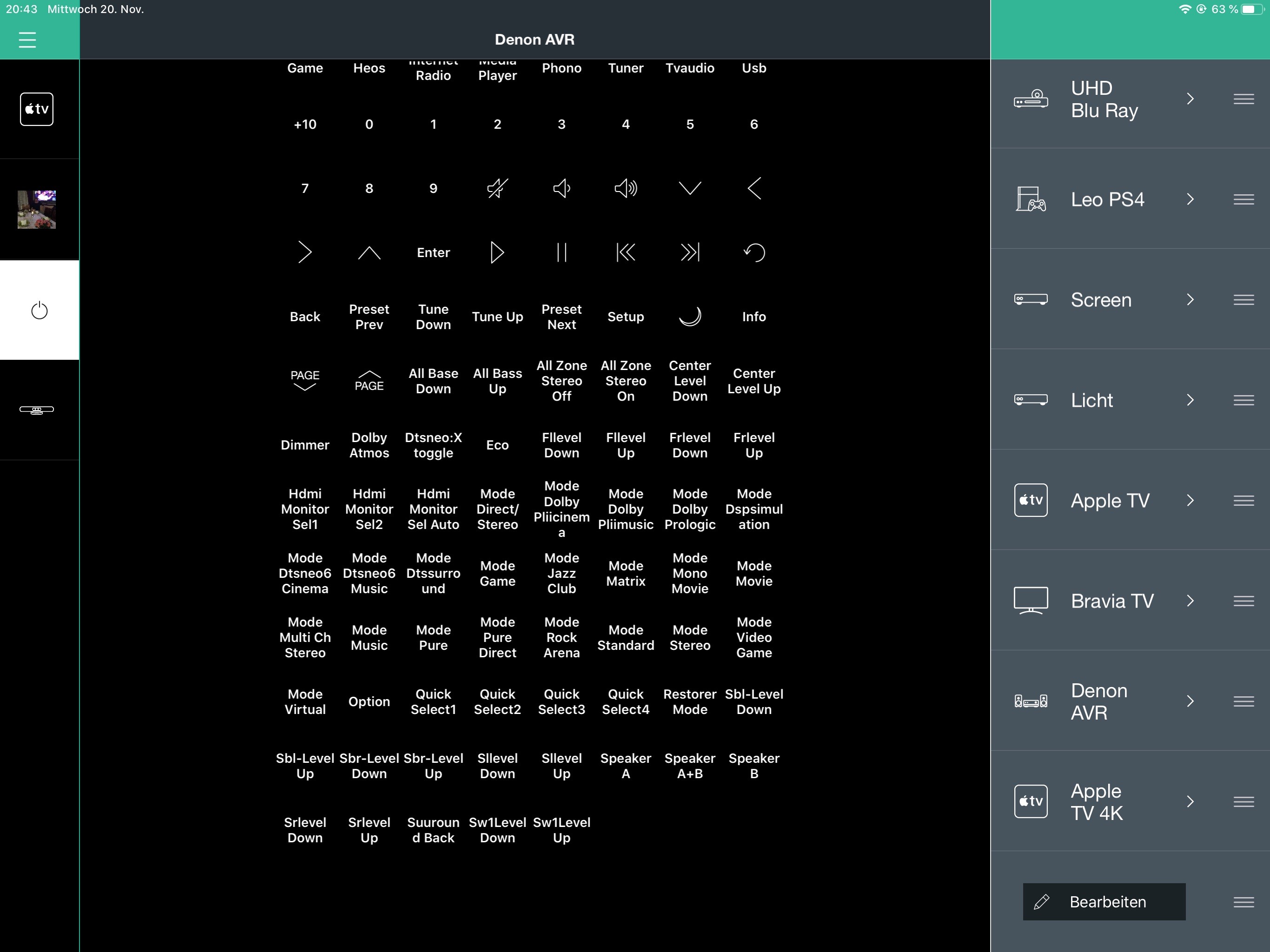This screenshot has width=1270, height=952.
Task: Select the power icon in the left sidebar
Action: (39, 311)
